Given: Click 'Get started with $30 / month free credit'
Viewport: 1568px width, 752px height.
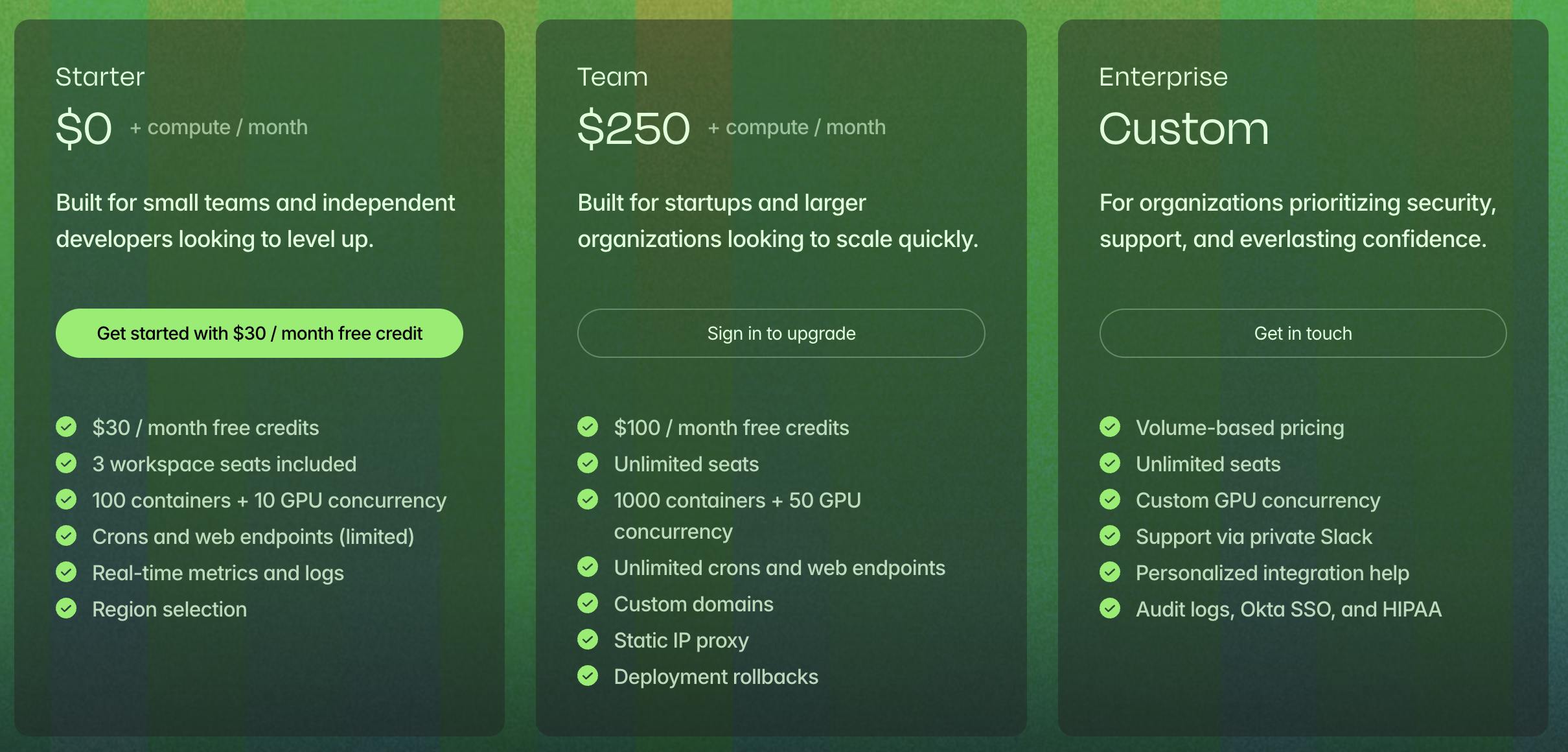Looking at the screenshot, I should pos(259,333).
